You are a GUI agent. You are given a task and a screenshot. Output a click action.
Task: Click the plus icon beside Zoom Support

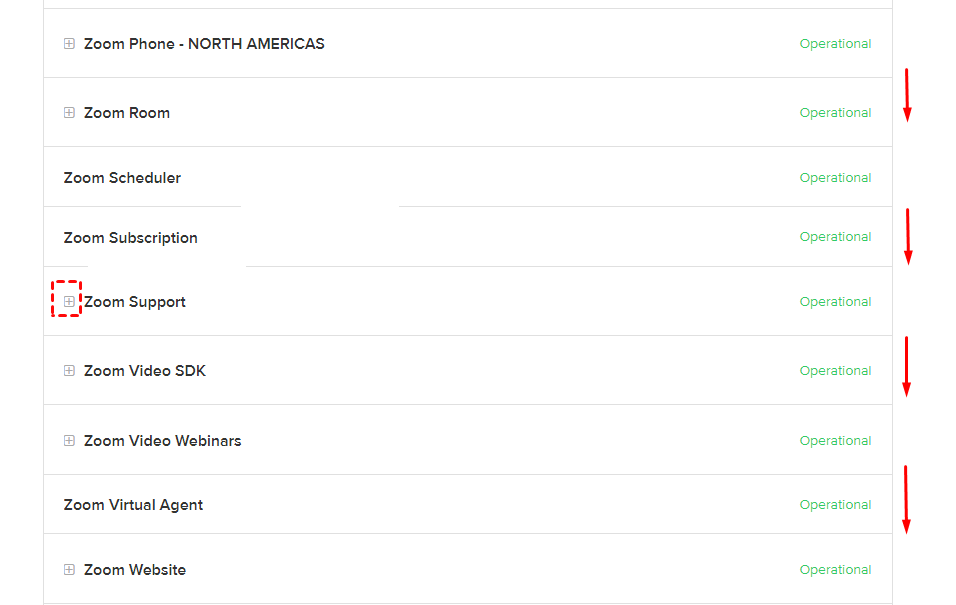(69, 301)
